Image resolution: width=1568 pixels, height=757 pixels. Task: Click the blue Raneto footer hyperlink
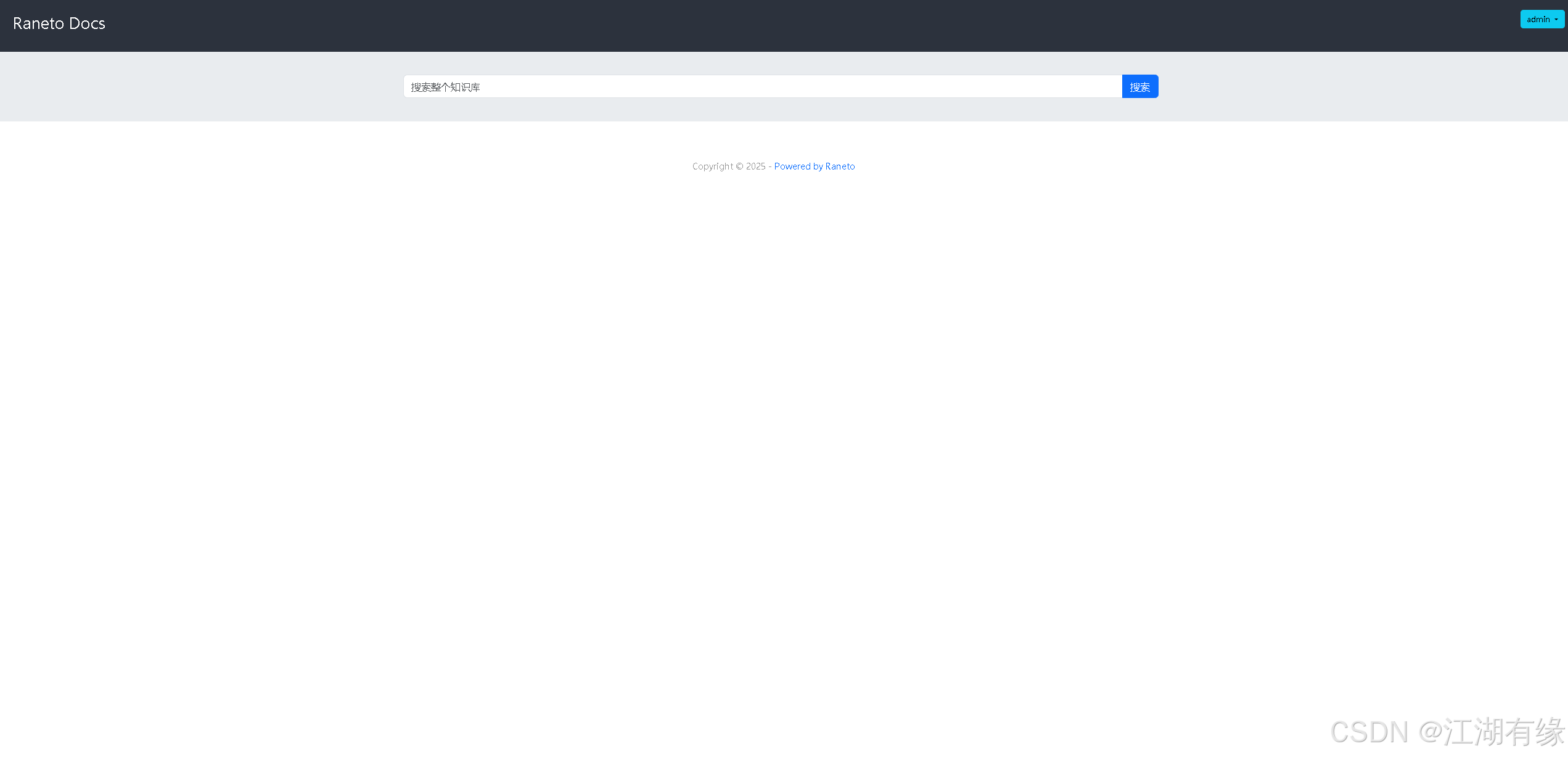[x=814, y=166]
